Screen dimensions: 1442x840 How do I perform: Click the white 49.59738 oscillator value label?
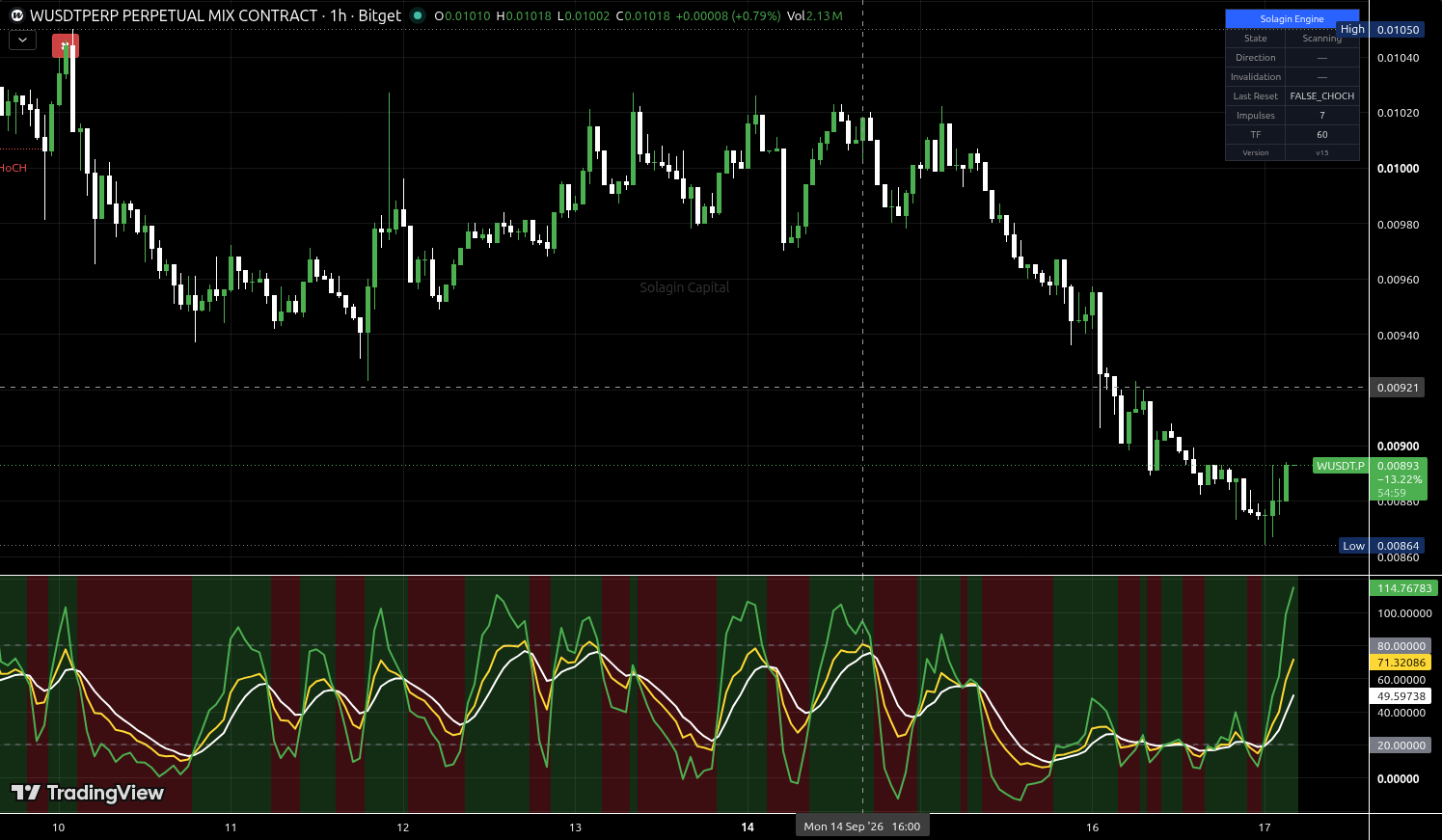pos(1401,696)
